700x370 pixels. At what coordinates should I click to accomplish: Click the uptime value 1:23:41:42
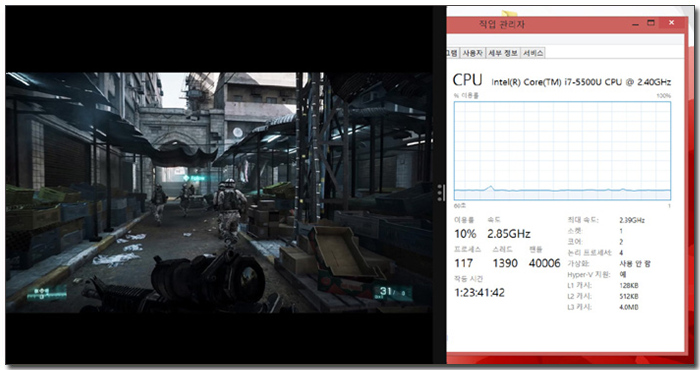[479, 293]
